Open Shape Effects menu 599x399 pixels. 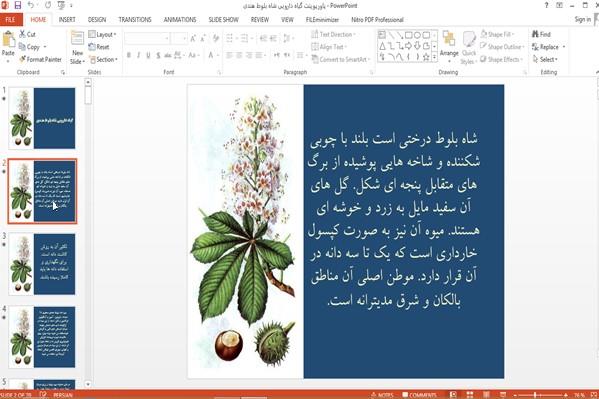click(x=501, y=59)
